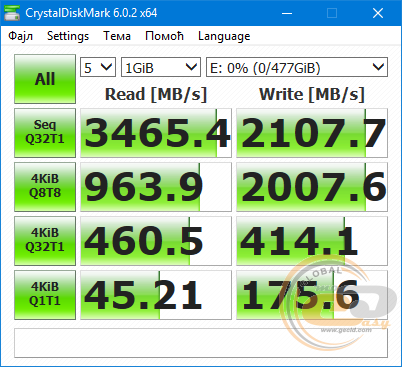Image resolution: width=402 pixels, height=367 pixels.
Task: Click the 4KiB Q32T1 read result 460.5
Action: 156,241
